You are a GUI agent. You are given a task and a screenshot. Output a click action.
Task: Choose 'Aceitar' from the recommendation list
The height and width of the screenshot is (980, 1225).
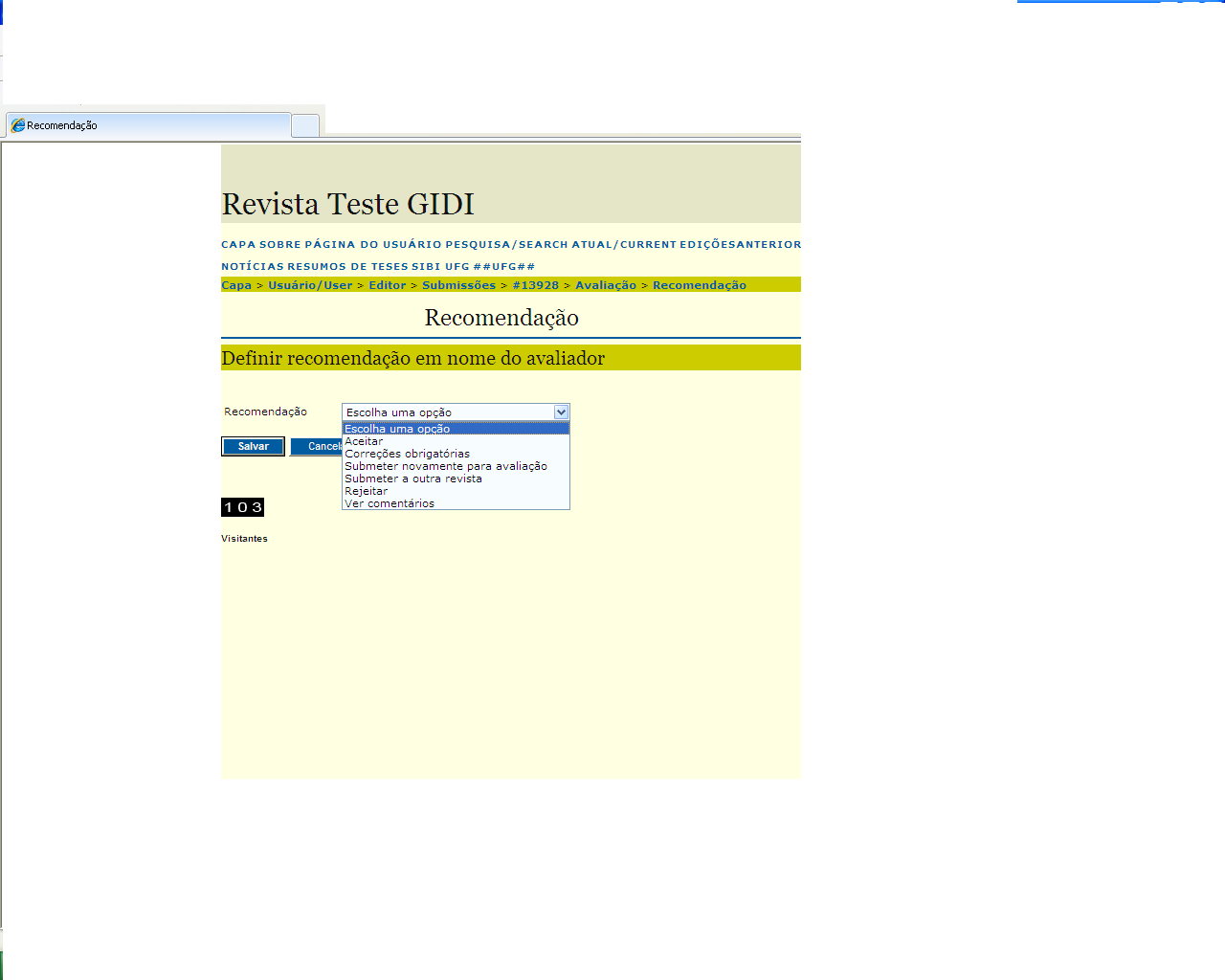coord(456,441)
